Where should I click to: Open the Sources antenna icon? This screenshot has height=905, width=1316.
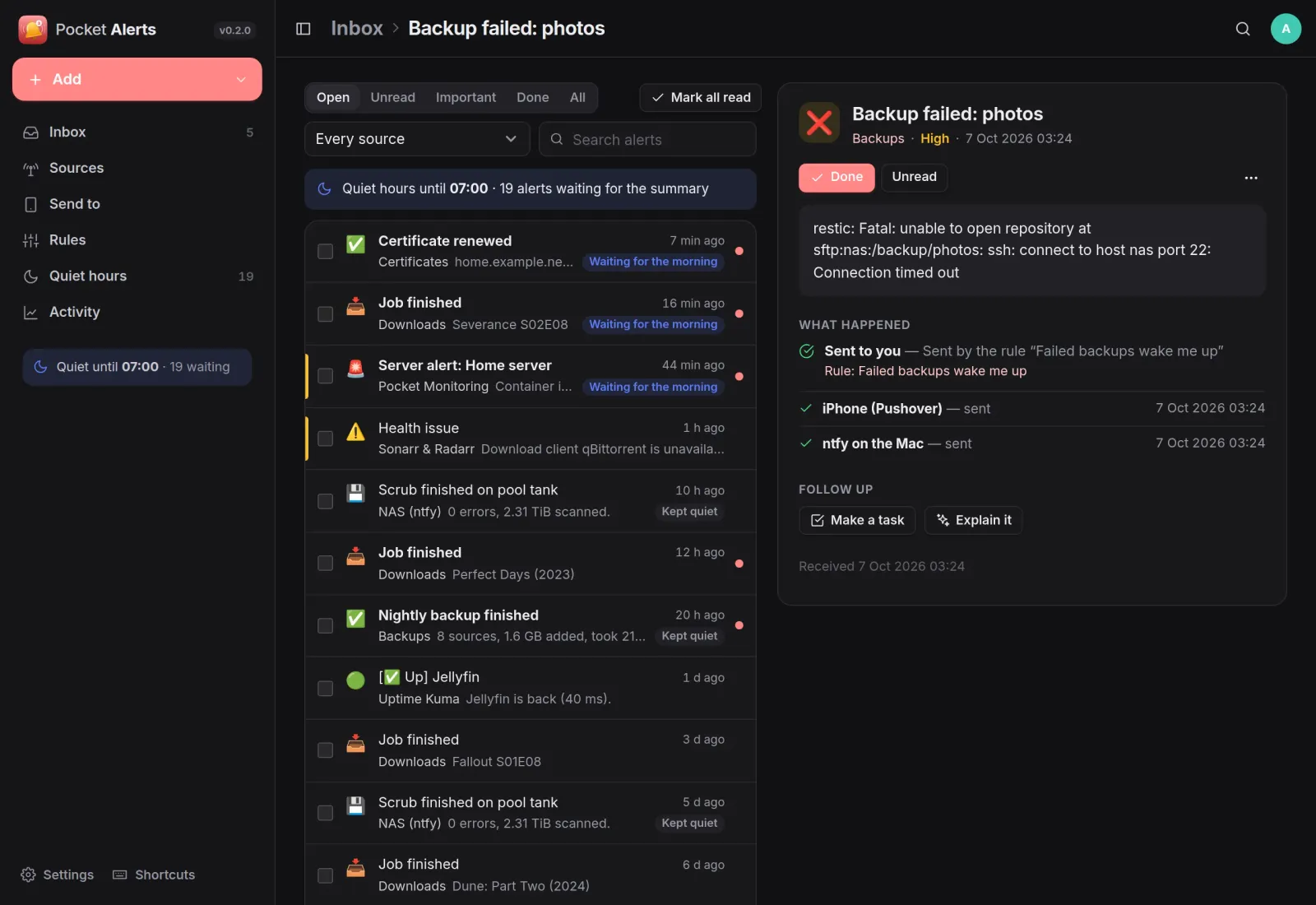(30, 169)
